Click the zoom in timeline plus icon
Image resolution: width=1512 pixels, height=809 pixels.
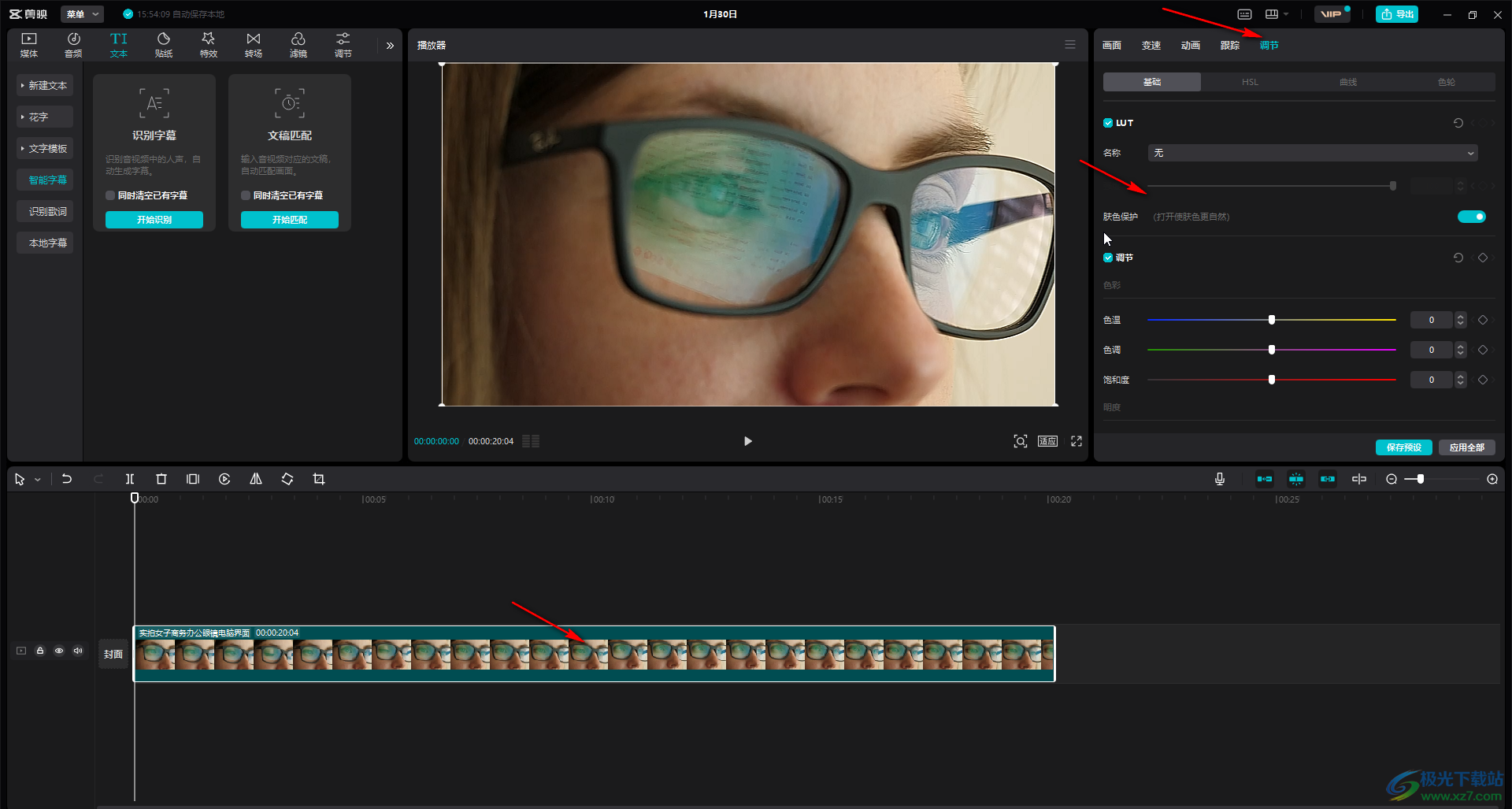(1492, 479)
